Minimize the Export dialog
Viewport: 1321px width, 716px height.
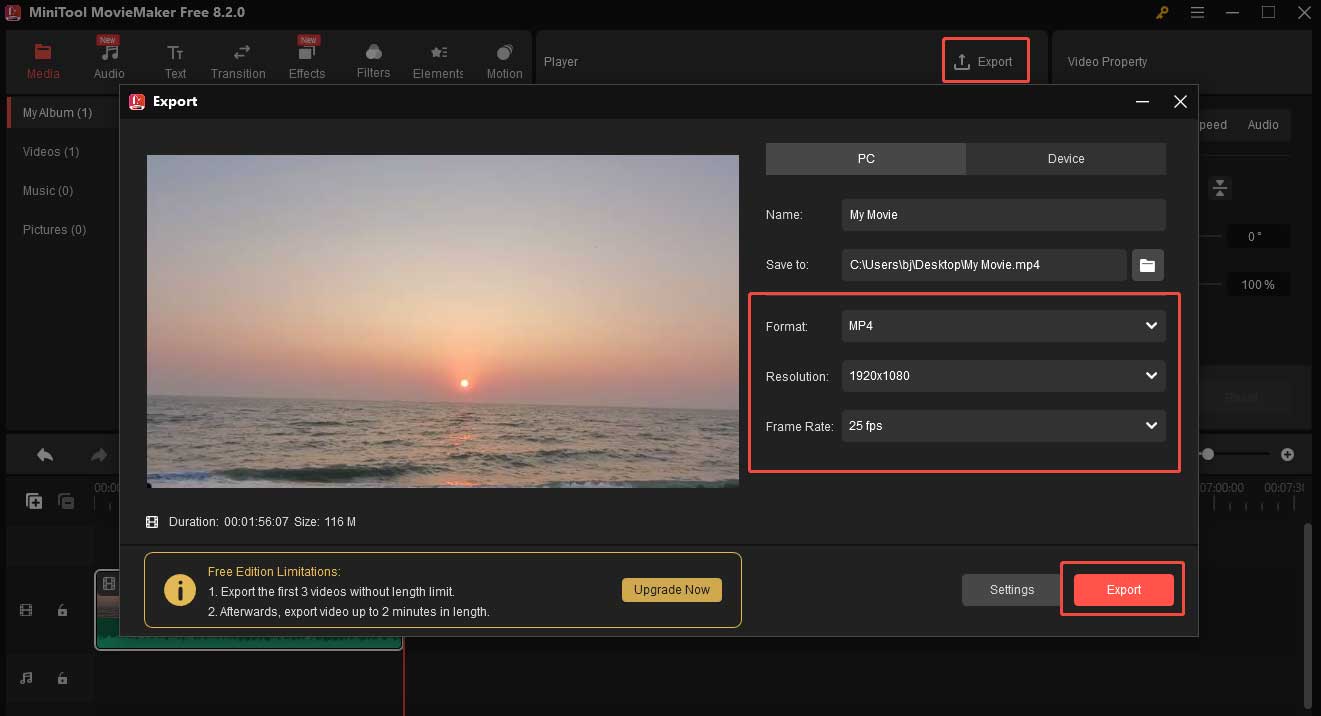pos(1143,101)
